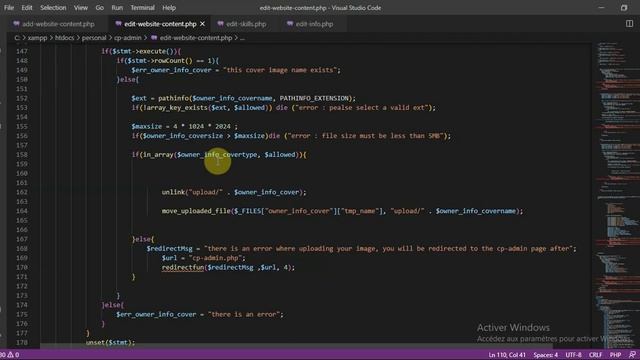Click PHP file icon on add-website-content.php tab
The height and width of the screenshot is (360, 640).
coord(16,24)
